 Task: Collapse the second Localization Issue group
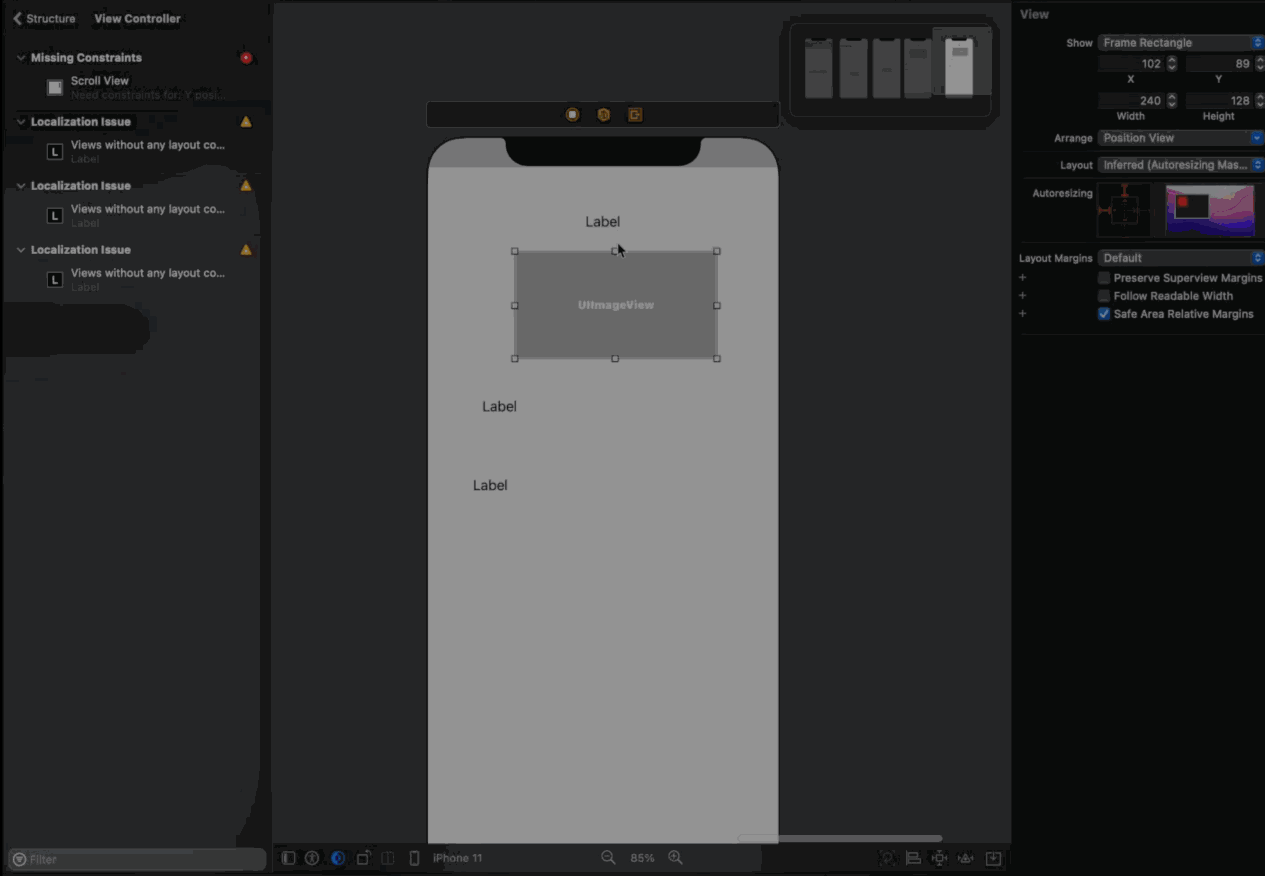[21, 186]
